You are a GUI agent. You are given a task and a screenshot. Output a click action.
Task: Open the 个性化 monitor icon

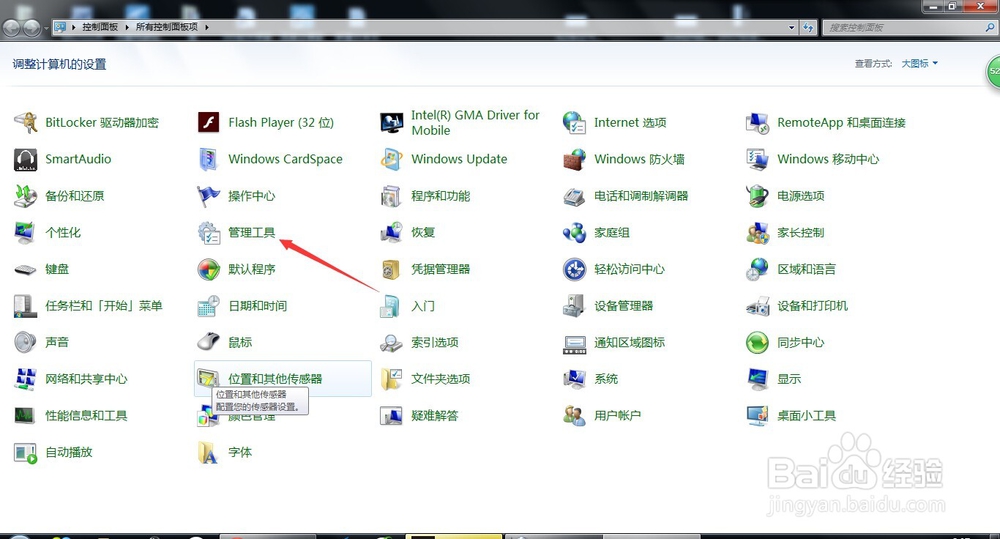[26, 233]
